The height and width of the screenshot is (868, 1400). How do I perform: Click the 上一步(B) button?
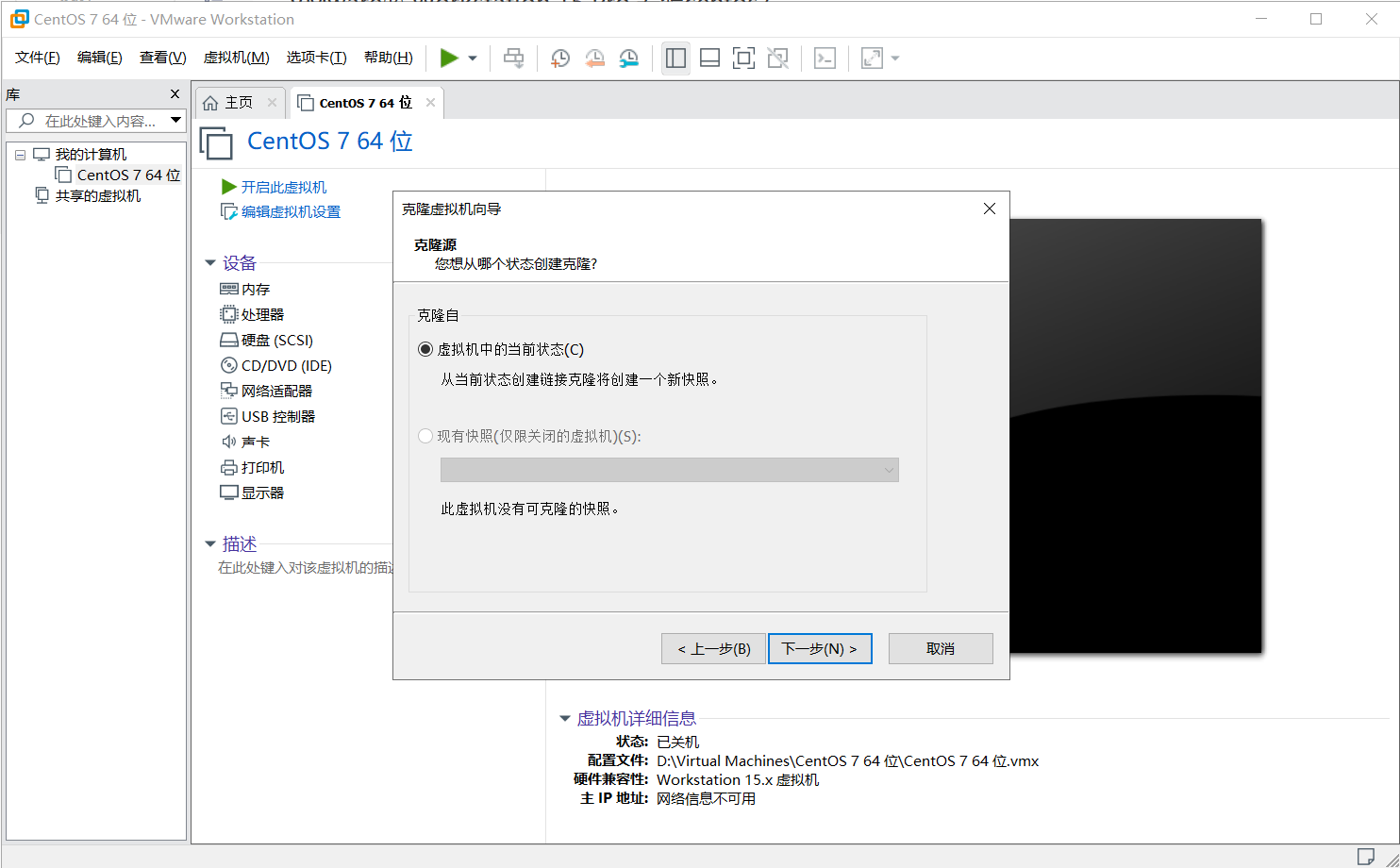tap(714, 649)
